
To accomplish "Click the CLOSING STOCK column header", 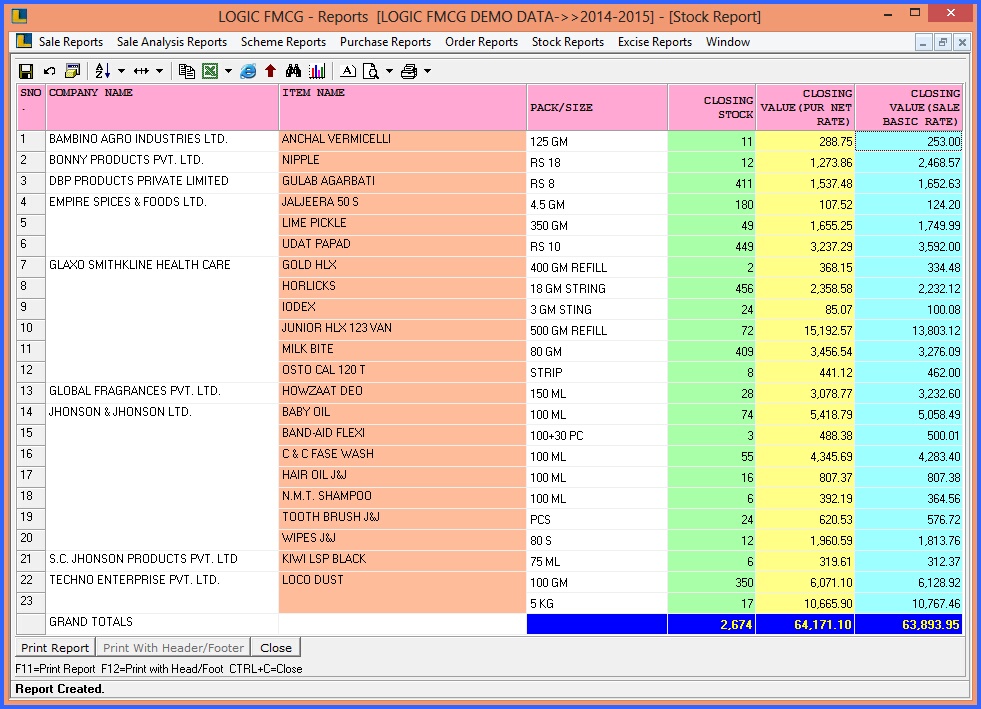I will pos(712,107).
